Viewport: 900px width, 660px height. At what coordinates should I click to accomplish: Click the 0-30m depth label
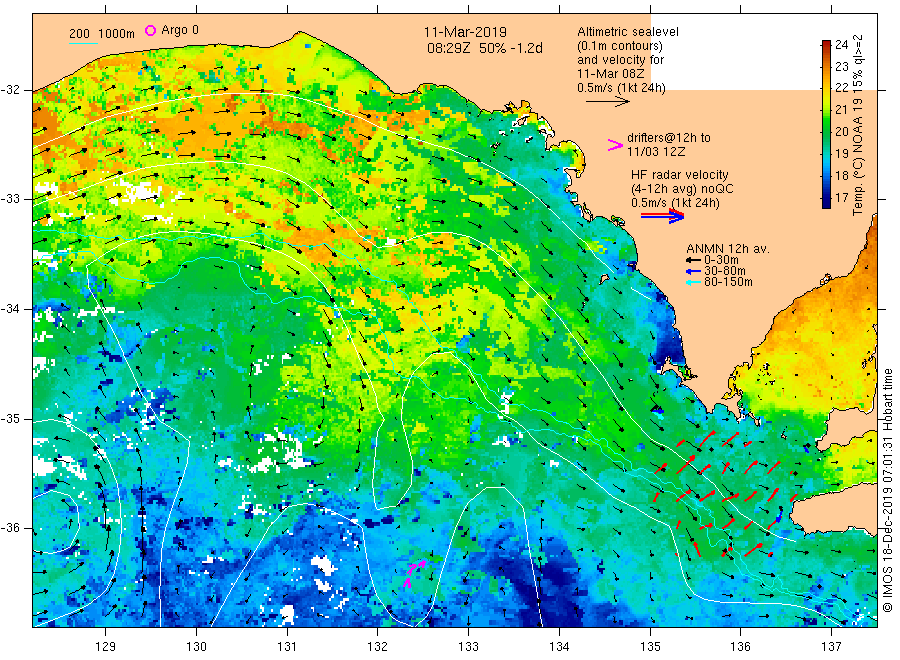[x=721, y=260]
